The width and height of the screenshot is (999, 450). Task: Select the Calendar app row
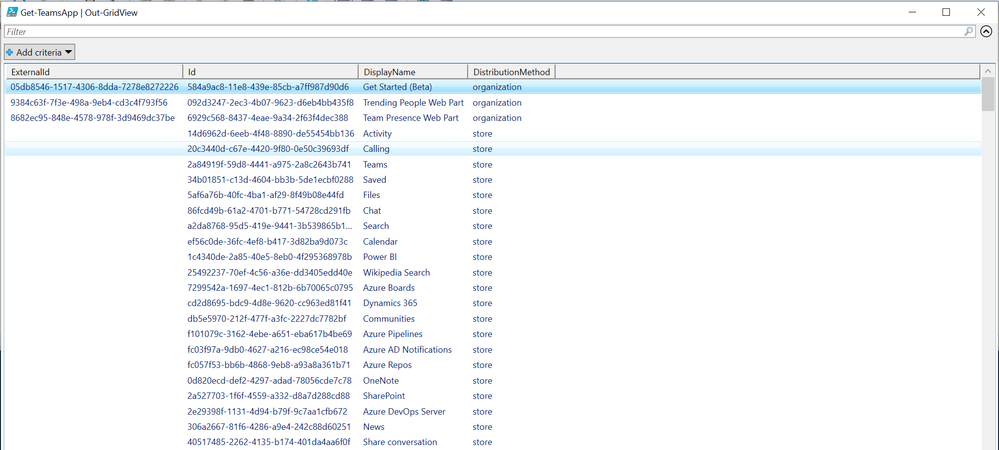pos(493,242)
